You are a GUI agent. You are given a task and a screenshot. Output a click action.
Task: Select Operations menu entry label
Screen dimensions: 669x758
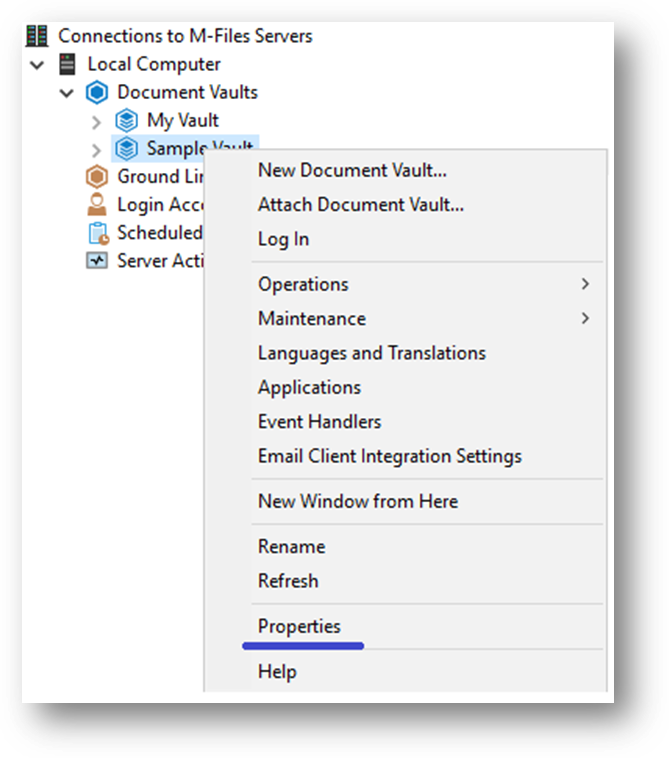point(303,284)
